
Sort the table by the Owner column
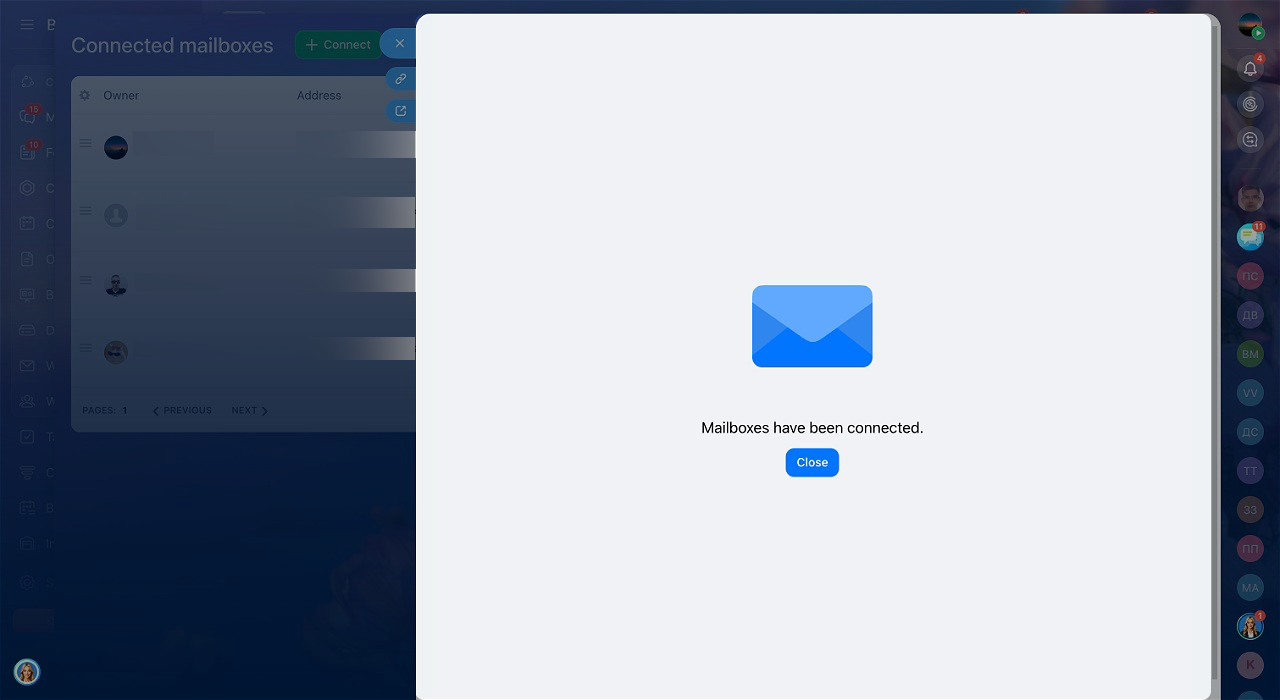[x=121, y=96]
